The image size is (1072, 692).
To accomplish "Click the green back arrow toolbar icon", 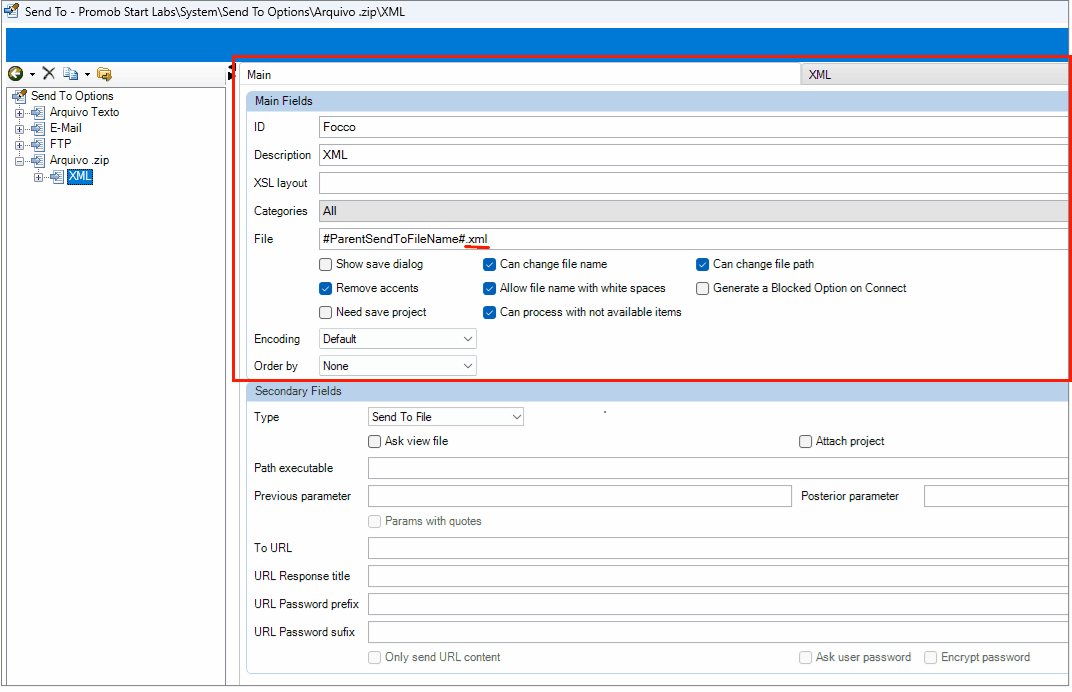I will pyautogui.click(x=15, y=73).
